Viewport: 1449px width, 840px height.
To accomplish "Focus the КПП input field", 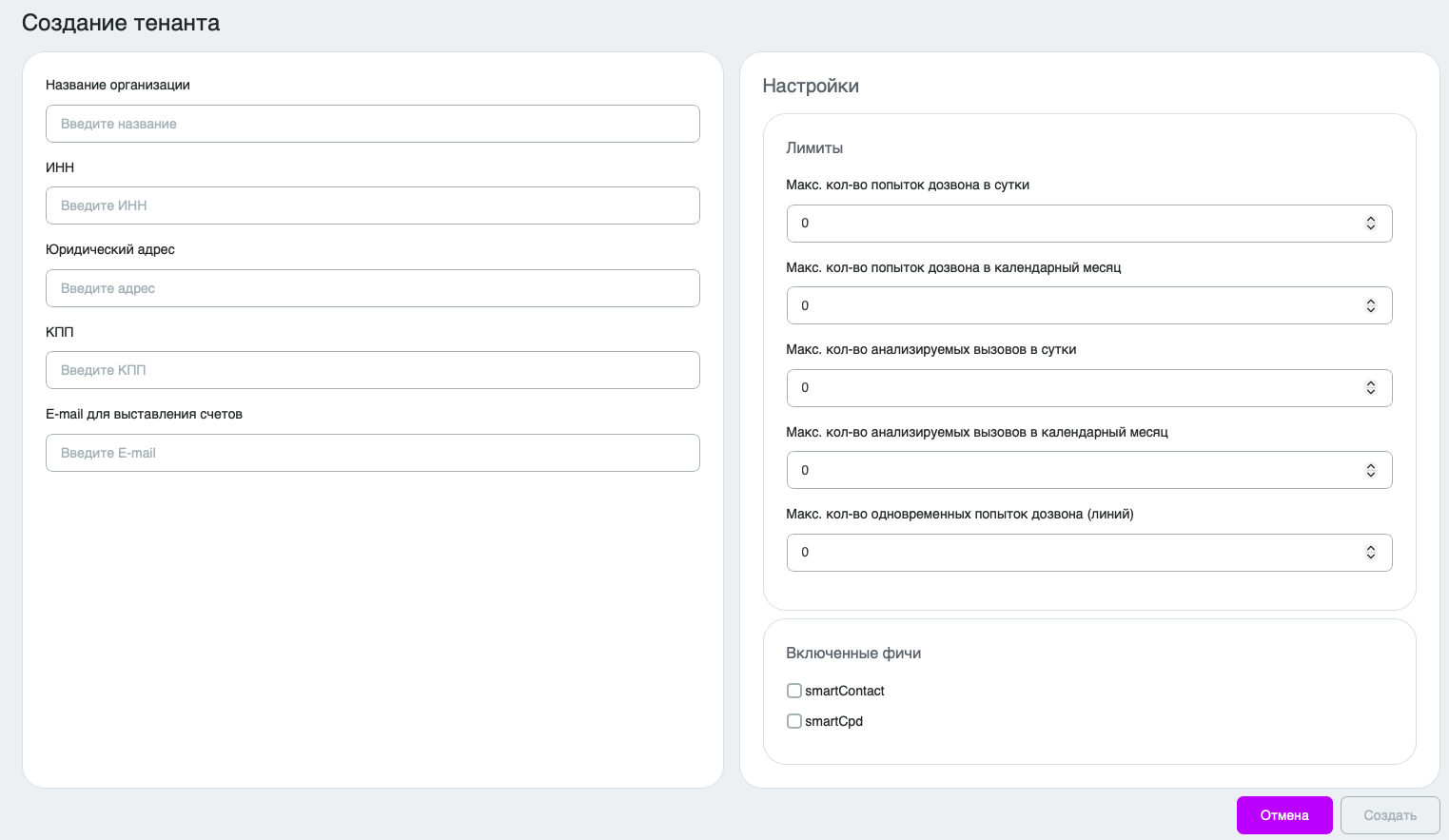I will pos(373,370).
